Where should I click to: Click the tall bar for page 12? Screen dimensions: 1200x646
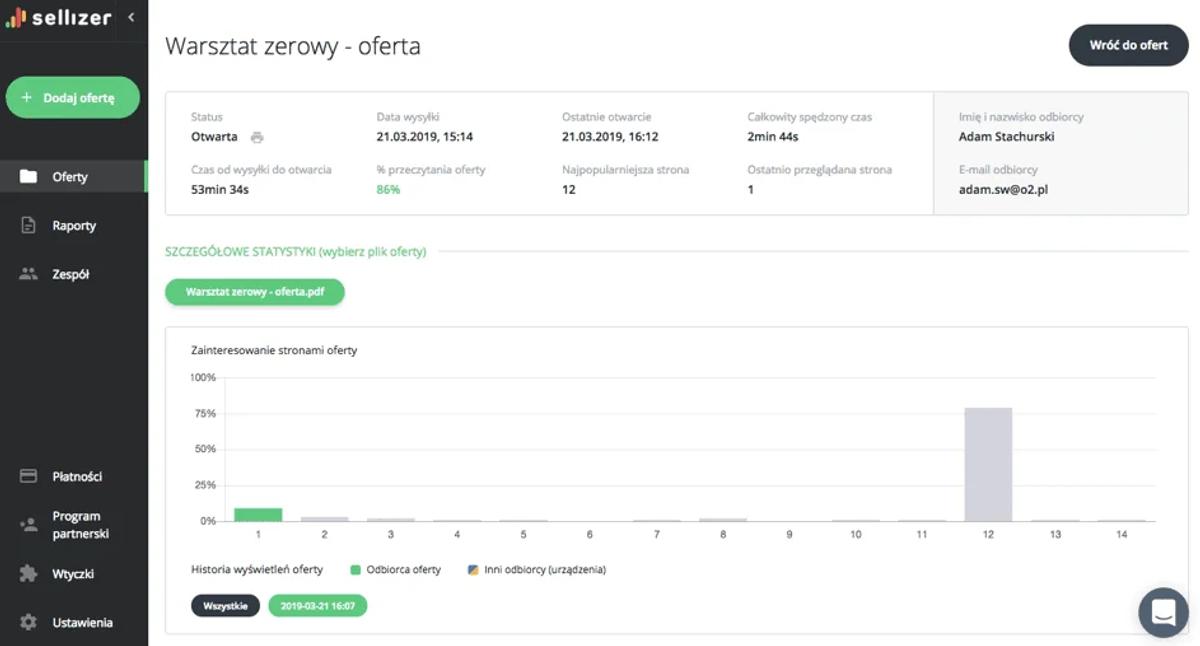(988, 464)
